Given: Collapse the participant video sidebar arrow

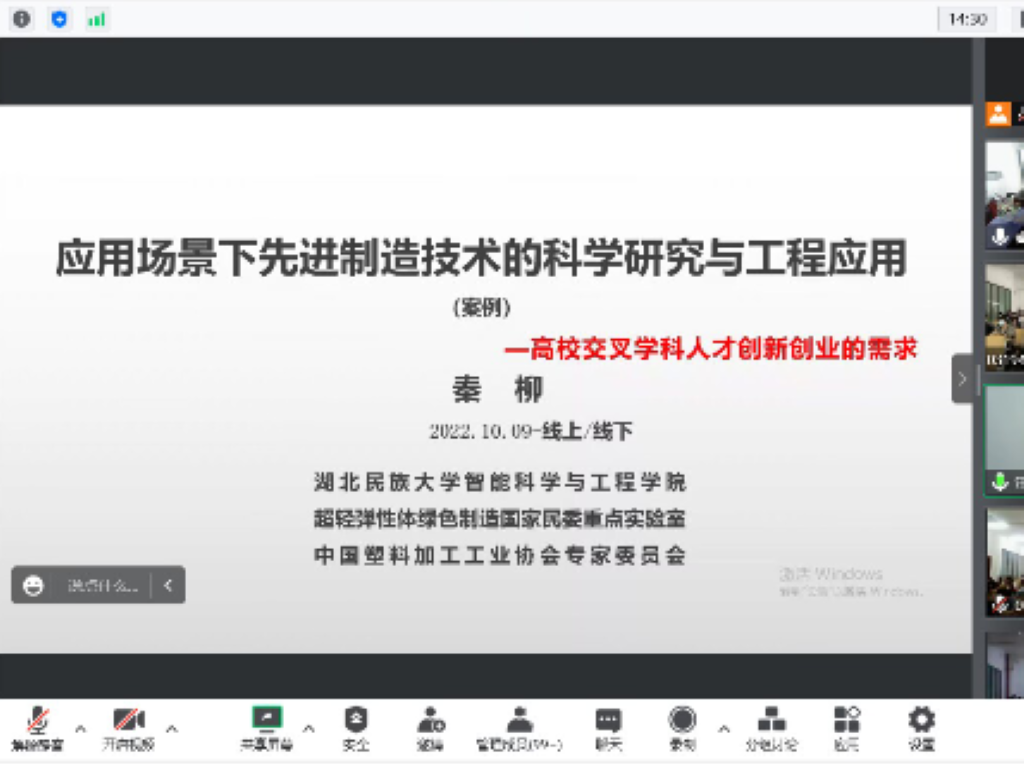Looking at the screenshot, I should (962, 379).
